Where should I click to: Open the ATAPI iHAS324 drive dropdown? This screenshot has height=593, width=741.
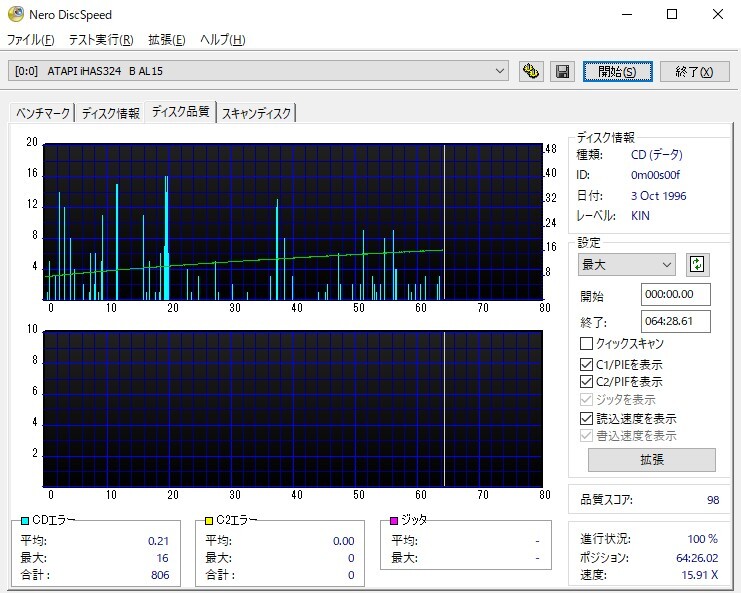(258, 71)
